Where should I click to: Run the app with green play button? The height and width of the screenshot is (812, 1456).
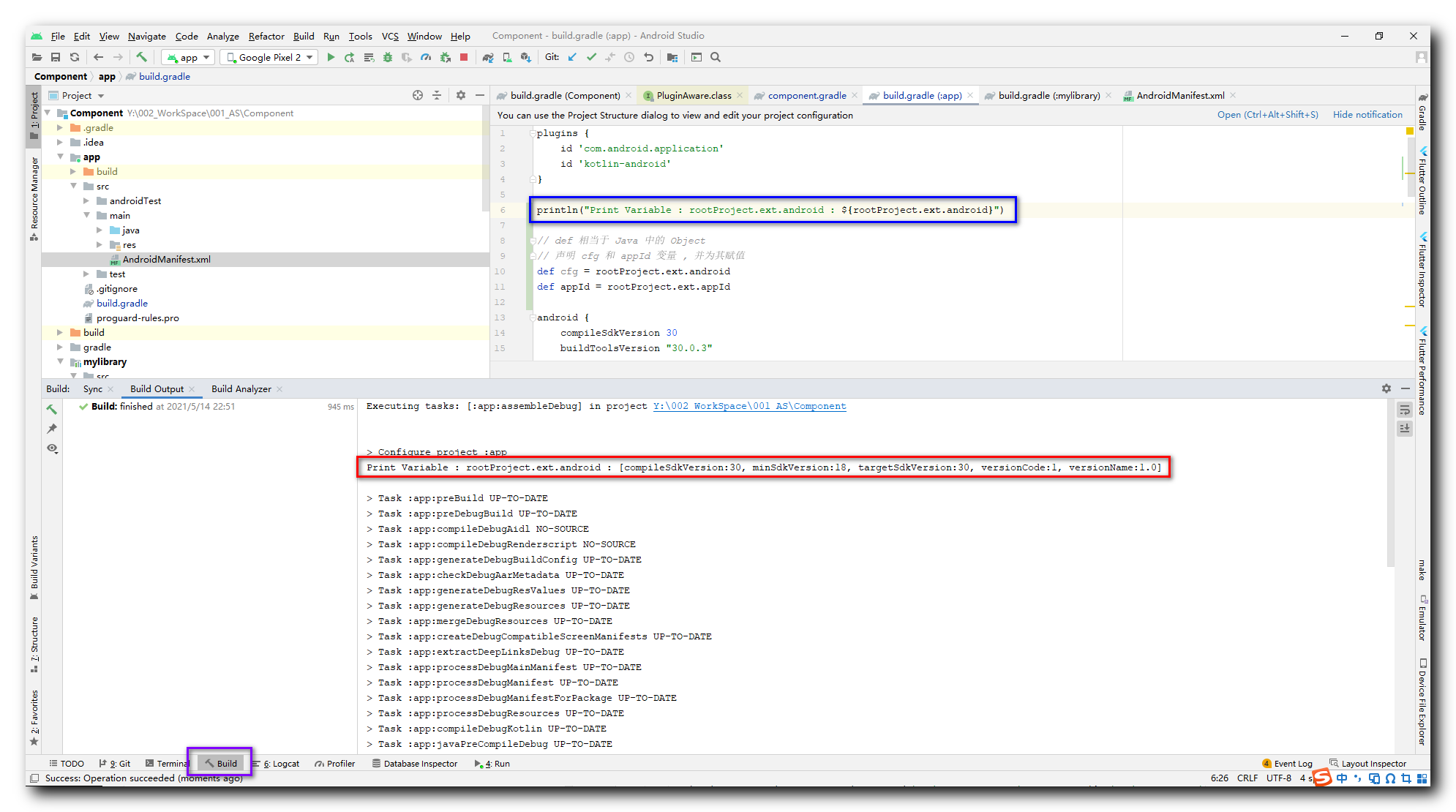(331, 57)
